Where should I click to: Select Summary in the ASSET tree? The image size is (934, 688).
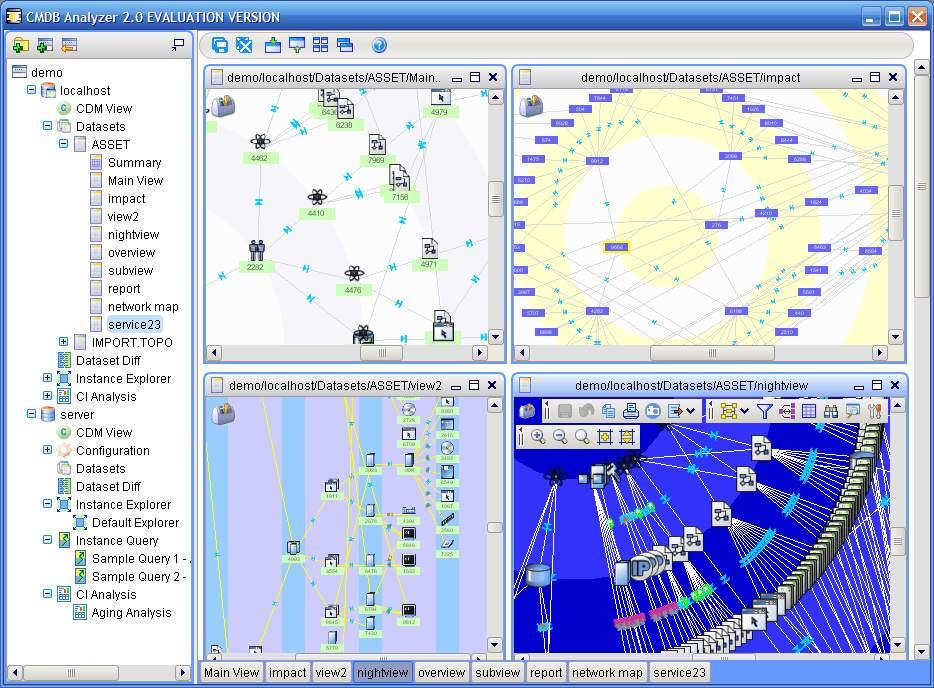click(x=135, y=163)
